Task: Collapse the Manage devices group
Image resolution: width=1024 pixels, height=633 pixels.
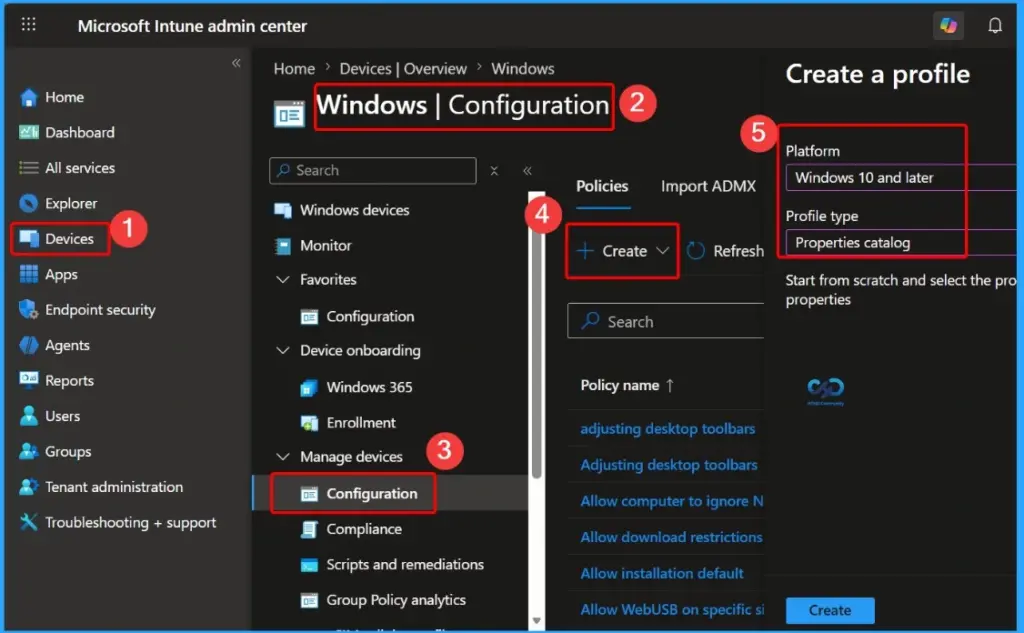Action: point(283,457)
